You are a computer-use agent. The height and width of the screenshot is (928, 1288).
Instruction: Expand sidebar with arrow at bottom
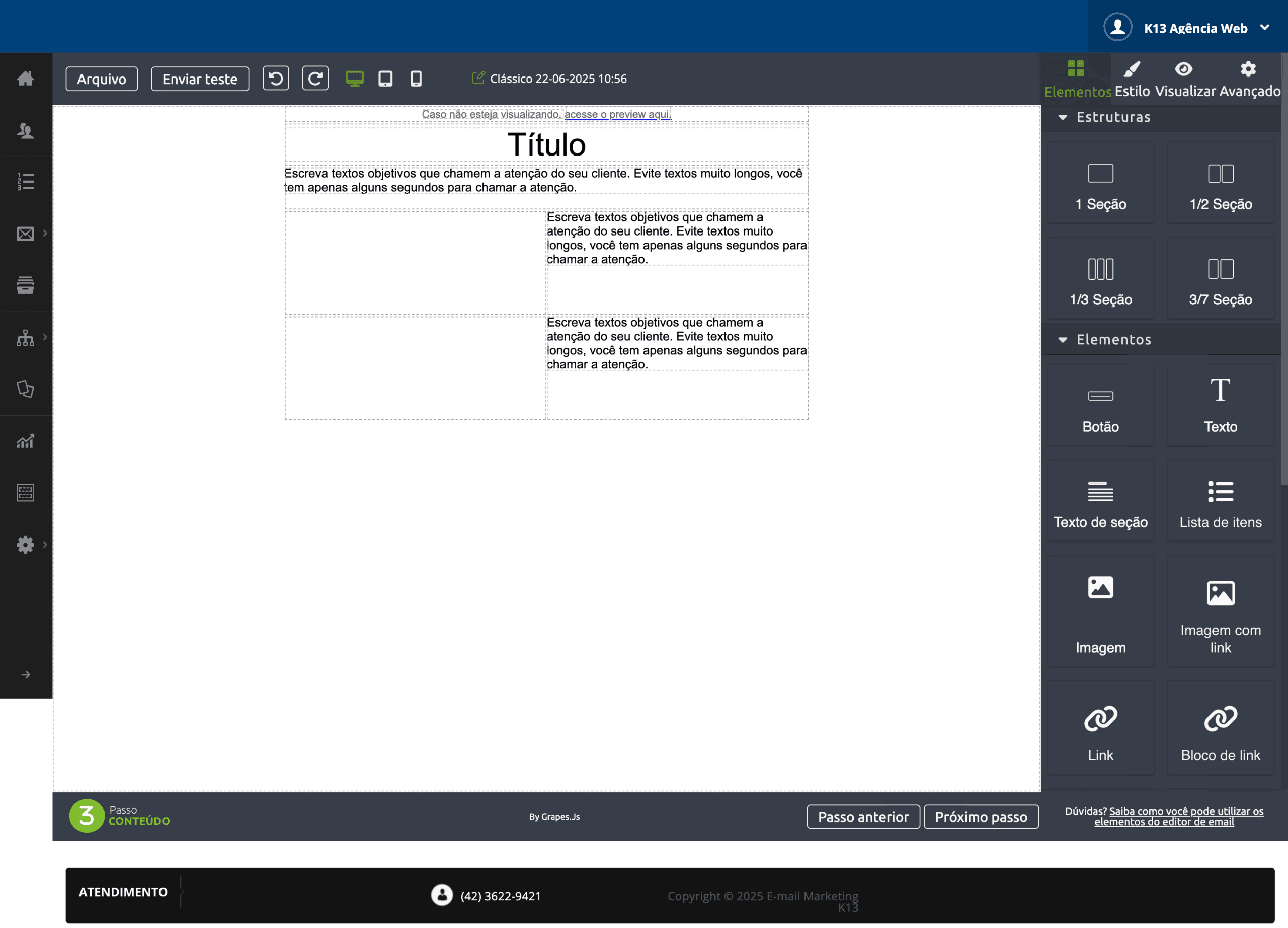[x=26, y=675]
